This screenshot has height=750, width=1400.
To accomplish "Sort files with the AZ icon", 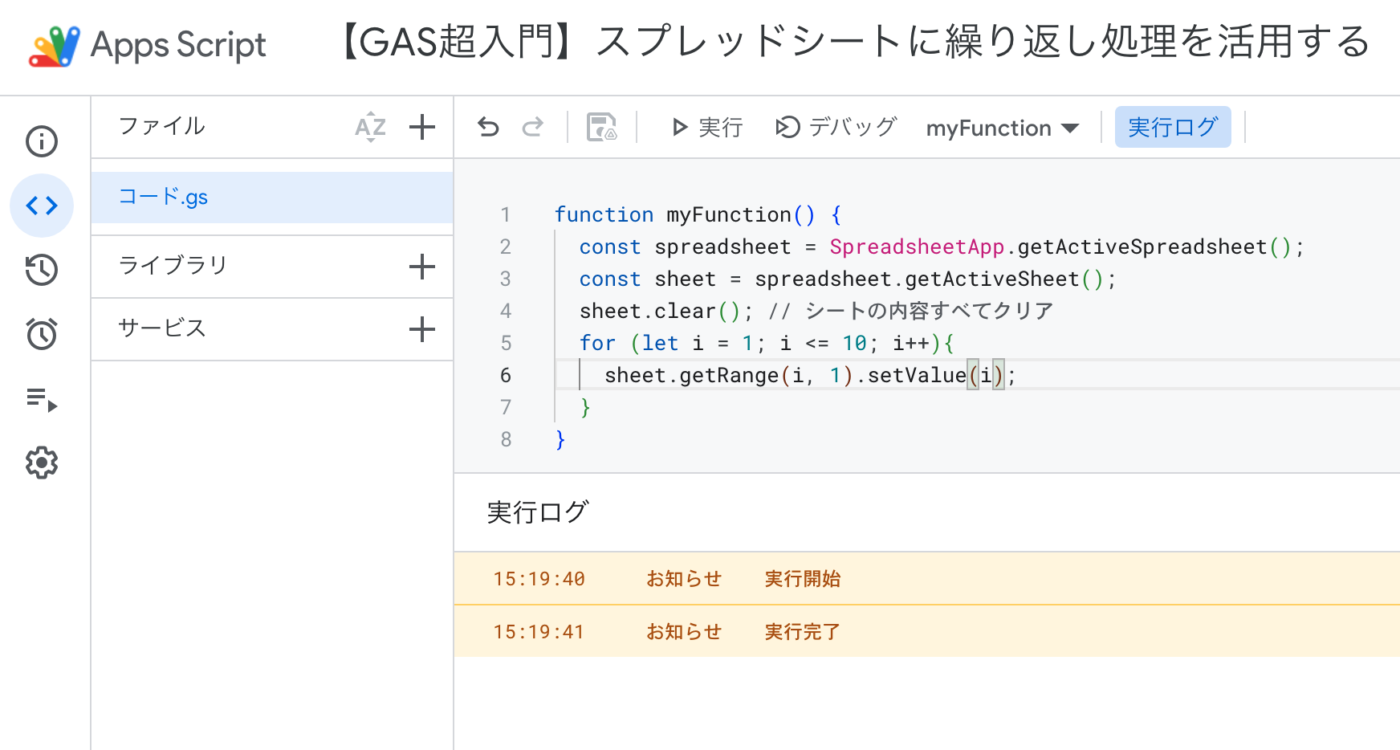I will click(370, 127).
